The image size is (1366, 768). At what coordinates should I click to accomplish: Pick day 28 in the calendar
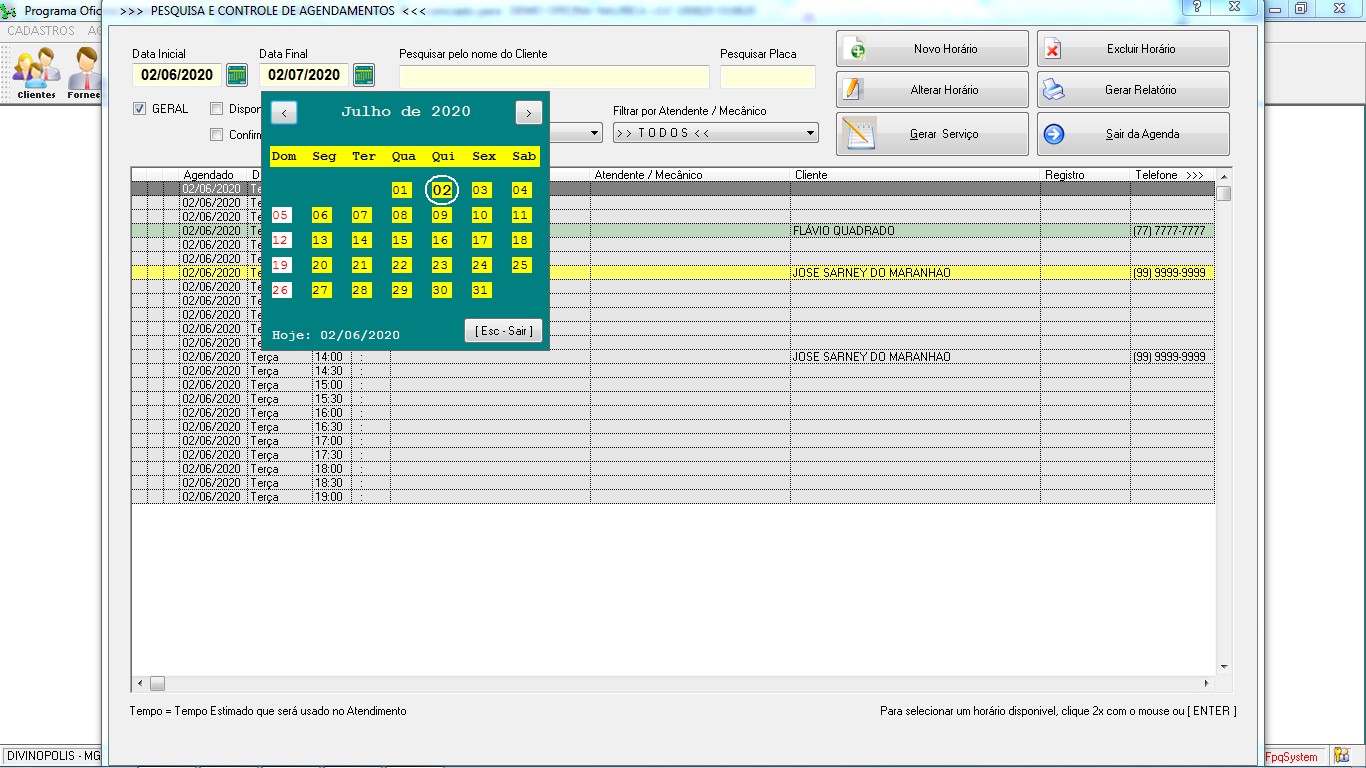coord(361,290)
